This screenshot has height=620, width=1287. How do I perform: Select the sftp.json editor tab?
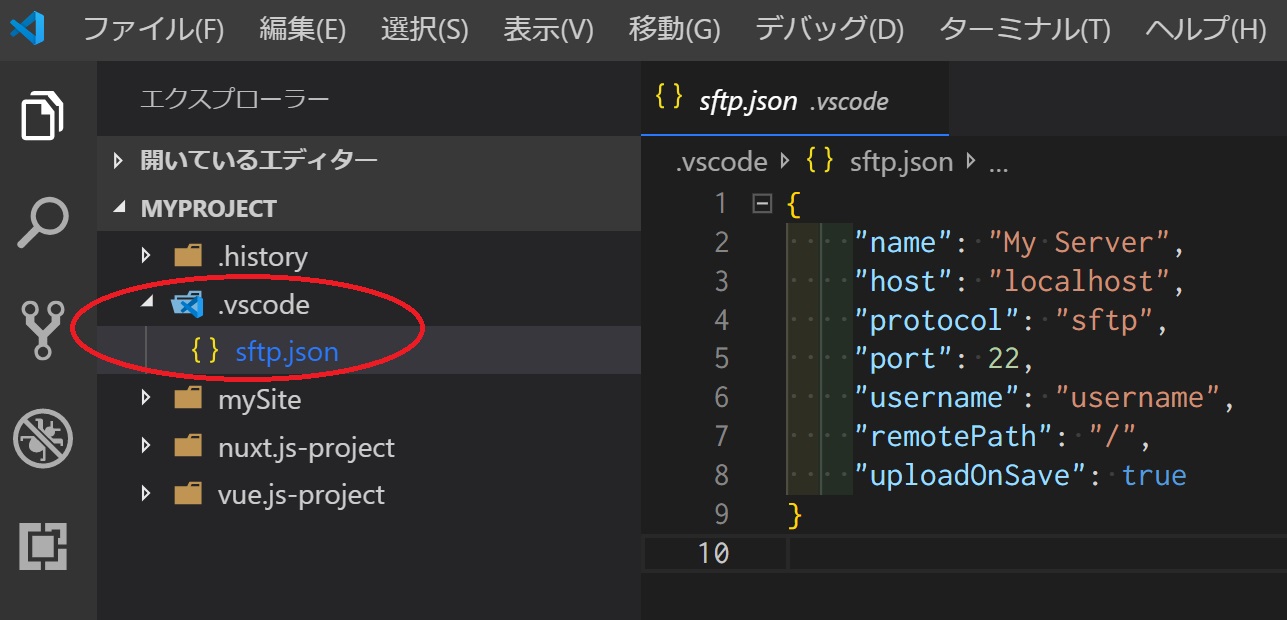click(770, 100)
